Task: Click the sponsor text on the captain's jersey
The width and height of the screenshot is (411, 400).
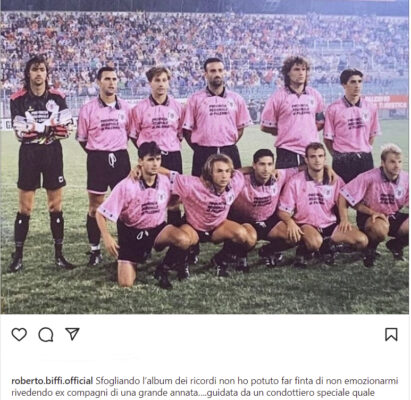Action: [x=302, y=110]
